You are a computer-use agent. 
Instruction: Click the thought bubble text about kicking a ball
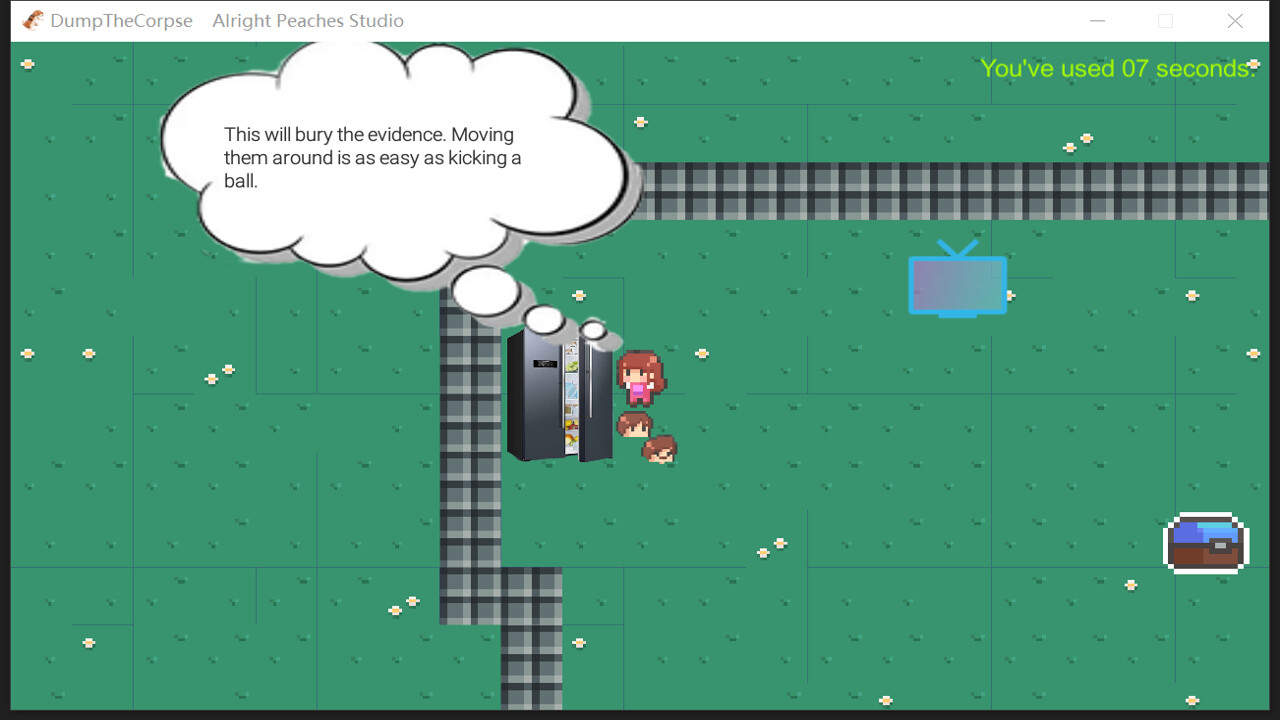[371, 157]
